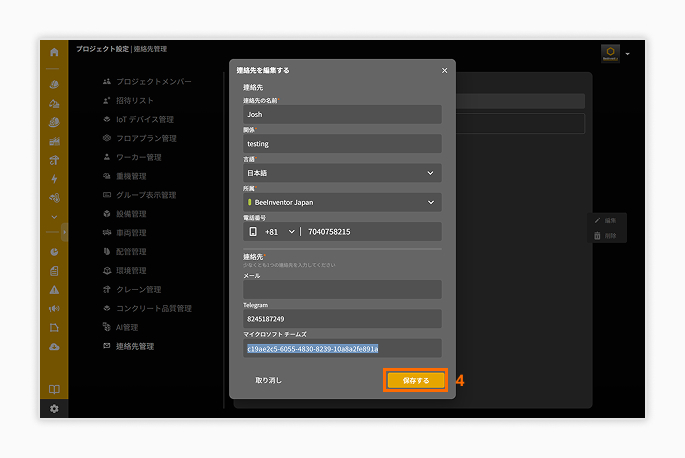
Task: Open 招待リスト menu item
Action: 128,101
